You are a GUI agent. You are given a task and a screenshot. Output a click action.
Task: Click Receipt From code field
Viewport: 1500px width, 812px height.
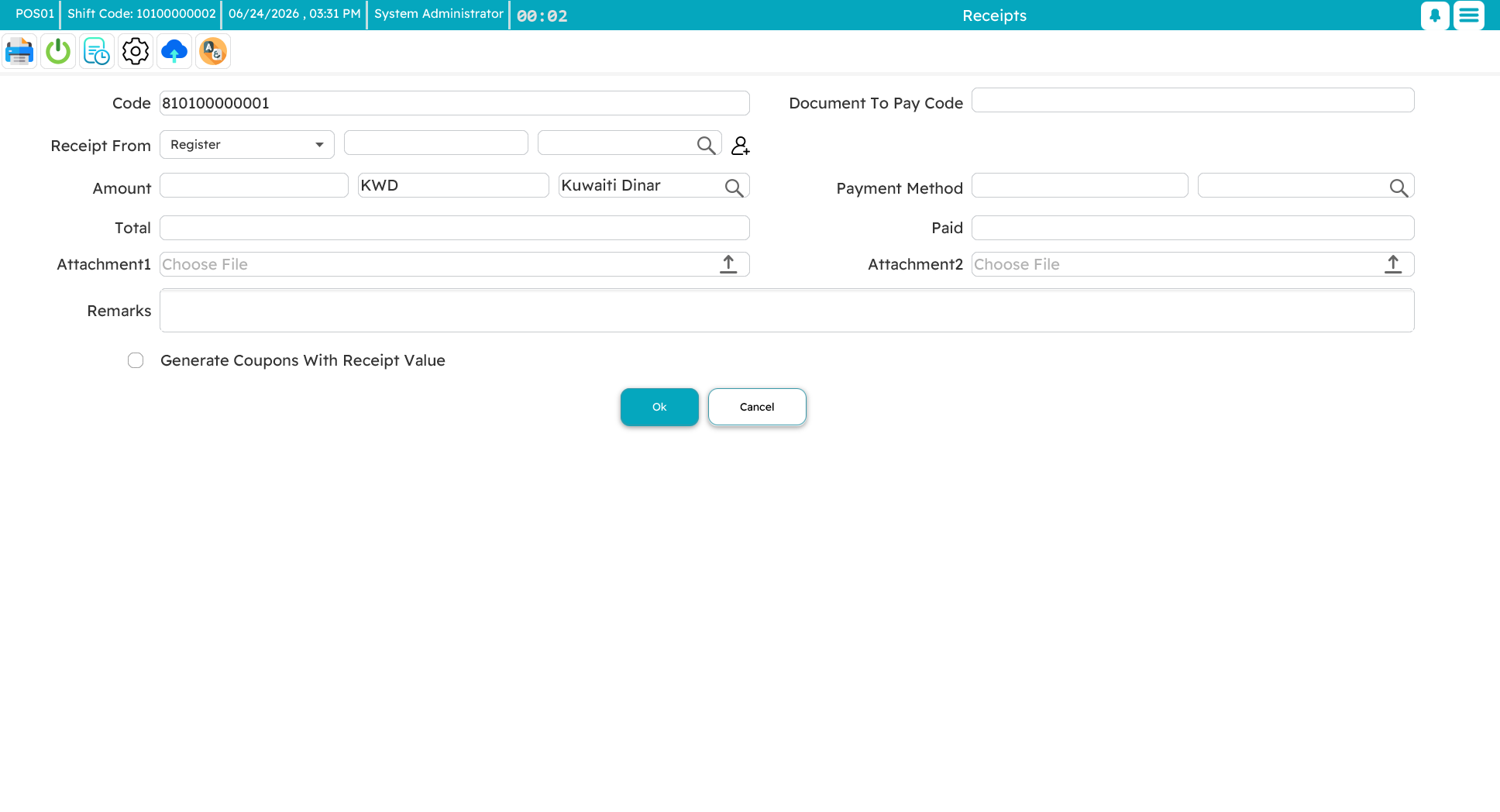pos(436,143)
